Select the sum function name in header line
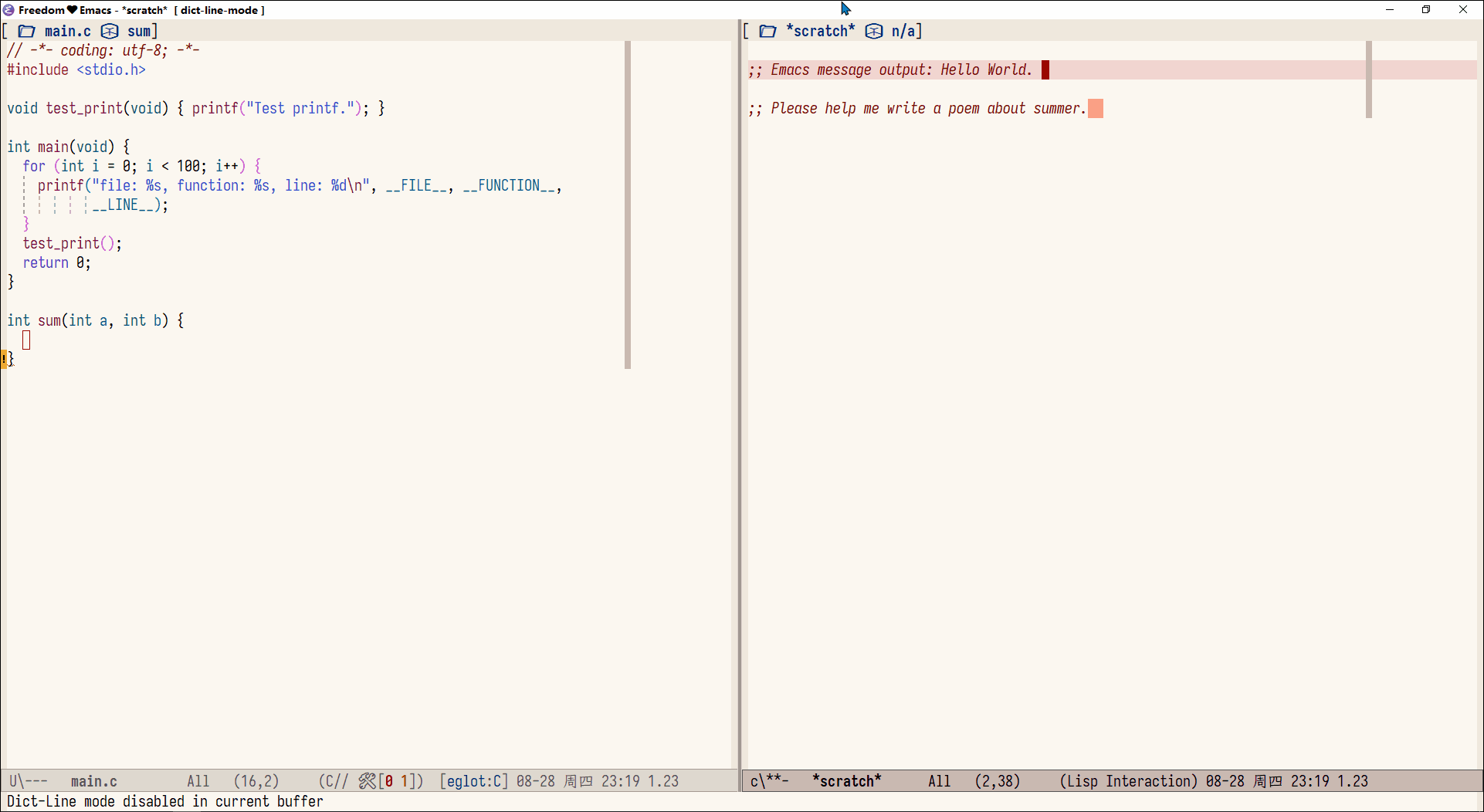The image size is (1484, 812). click(139, 31)
